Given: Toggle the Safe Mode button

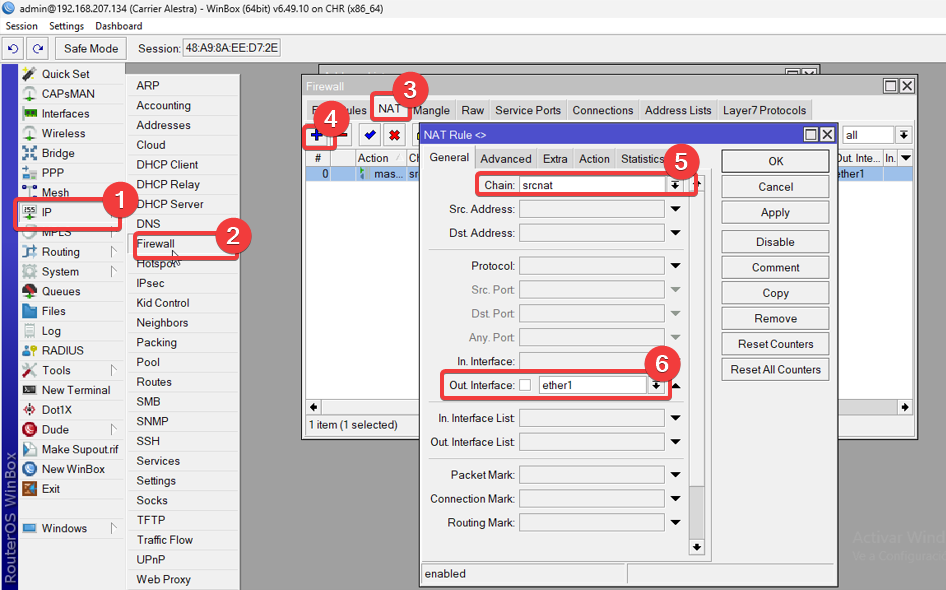Looking at the screenshot, I should coord(91,48).
